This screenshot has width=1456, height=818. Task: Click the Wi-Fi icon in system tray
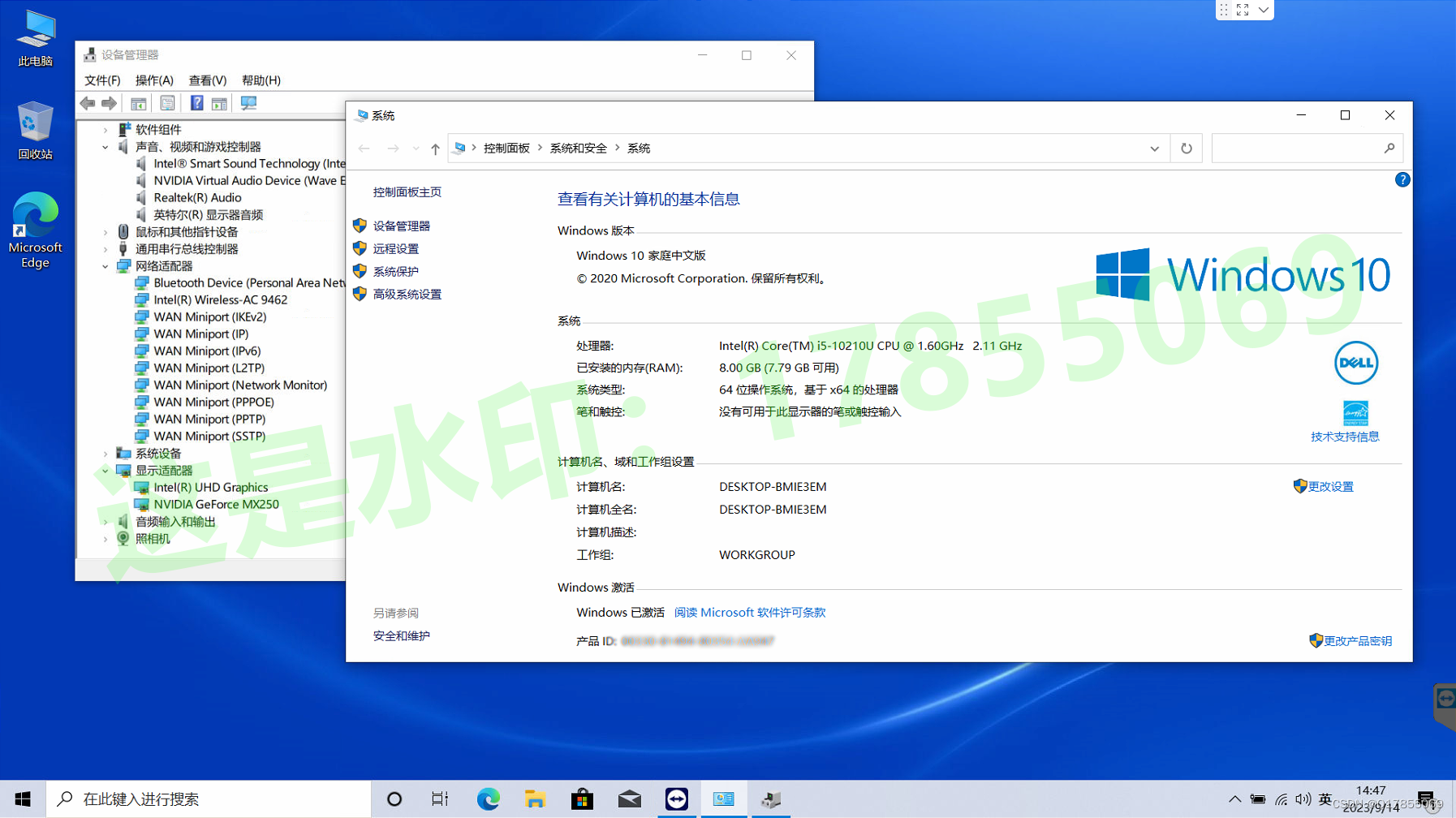1281,799
